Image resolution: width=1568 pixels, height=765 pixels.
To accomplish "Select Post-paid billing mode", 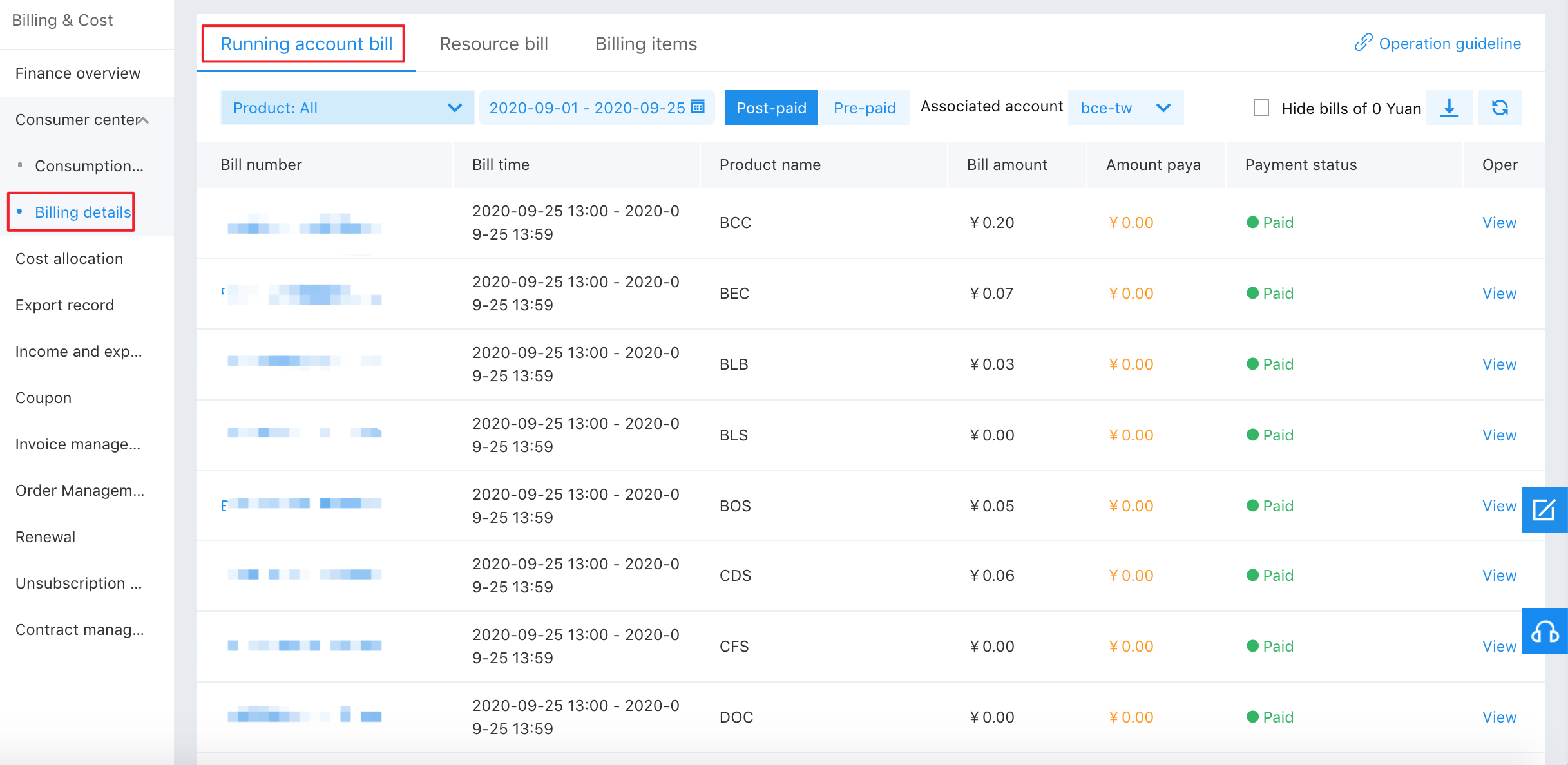I will click(771, 108).
